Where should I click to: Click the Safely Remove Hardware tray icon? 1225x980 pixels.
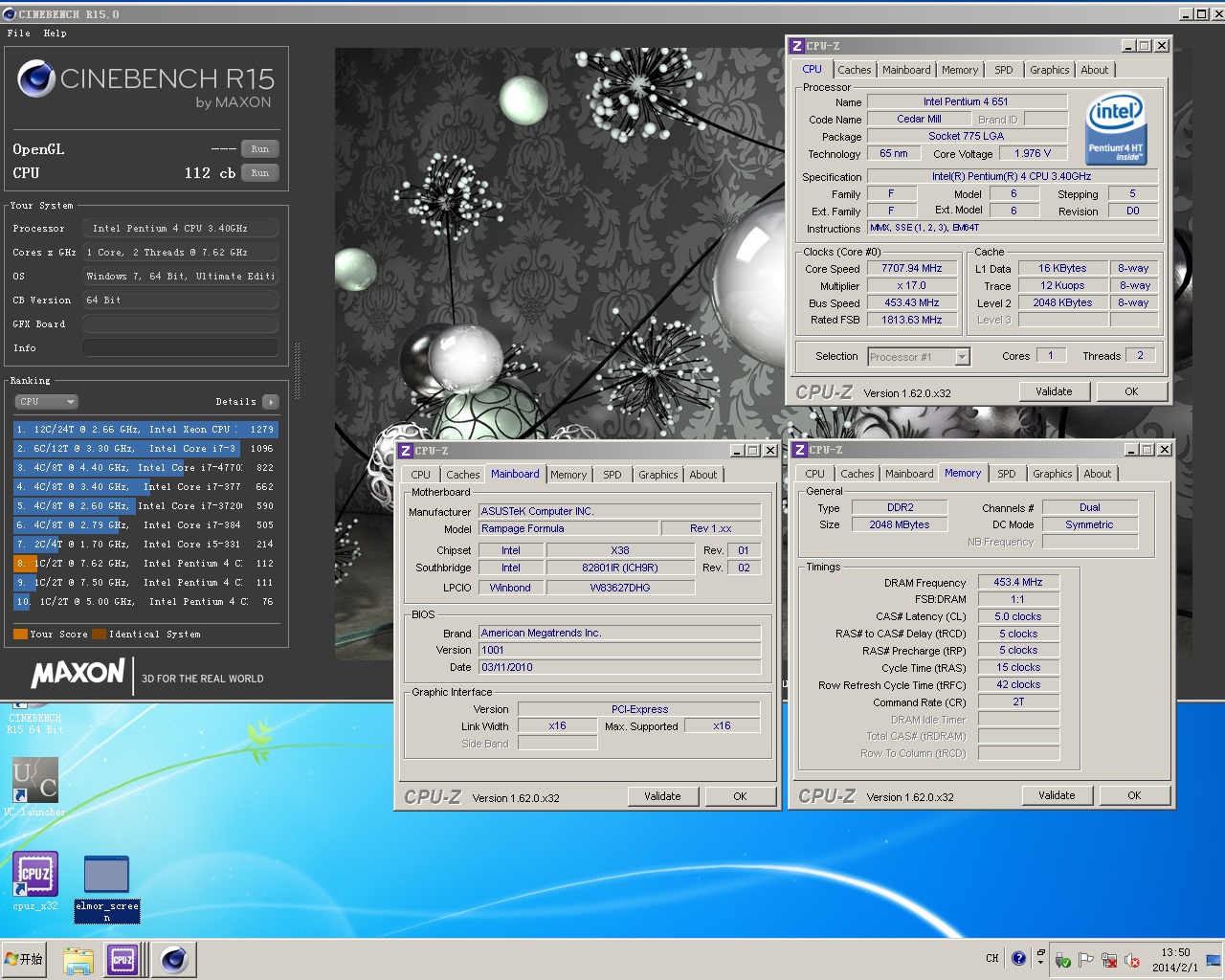(1062, 960)
